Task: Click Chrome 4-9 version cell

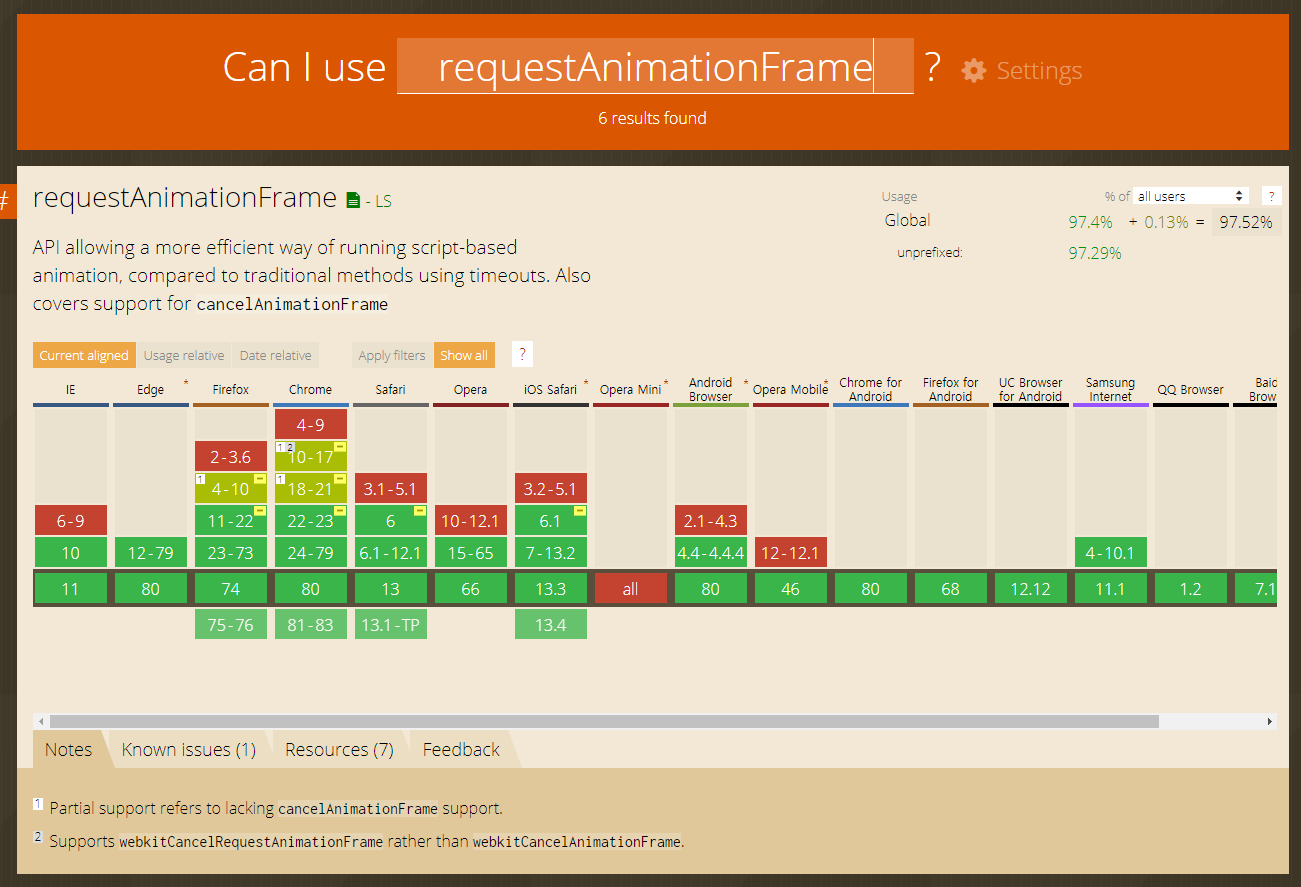Action: pyautogui.click(x=310, y=424)
